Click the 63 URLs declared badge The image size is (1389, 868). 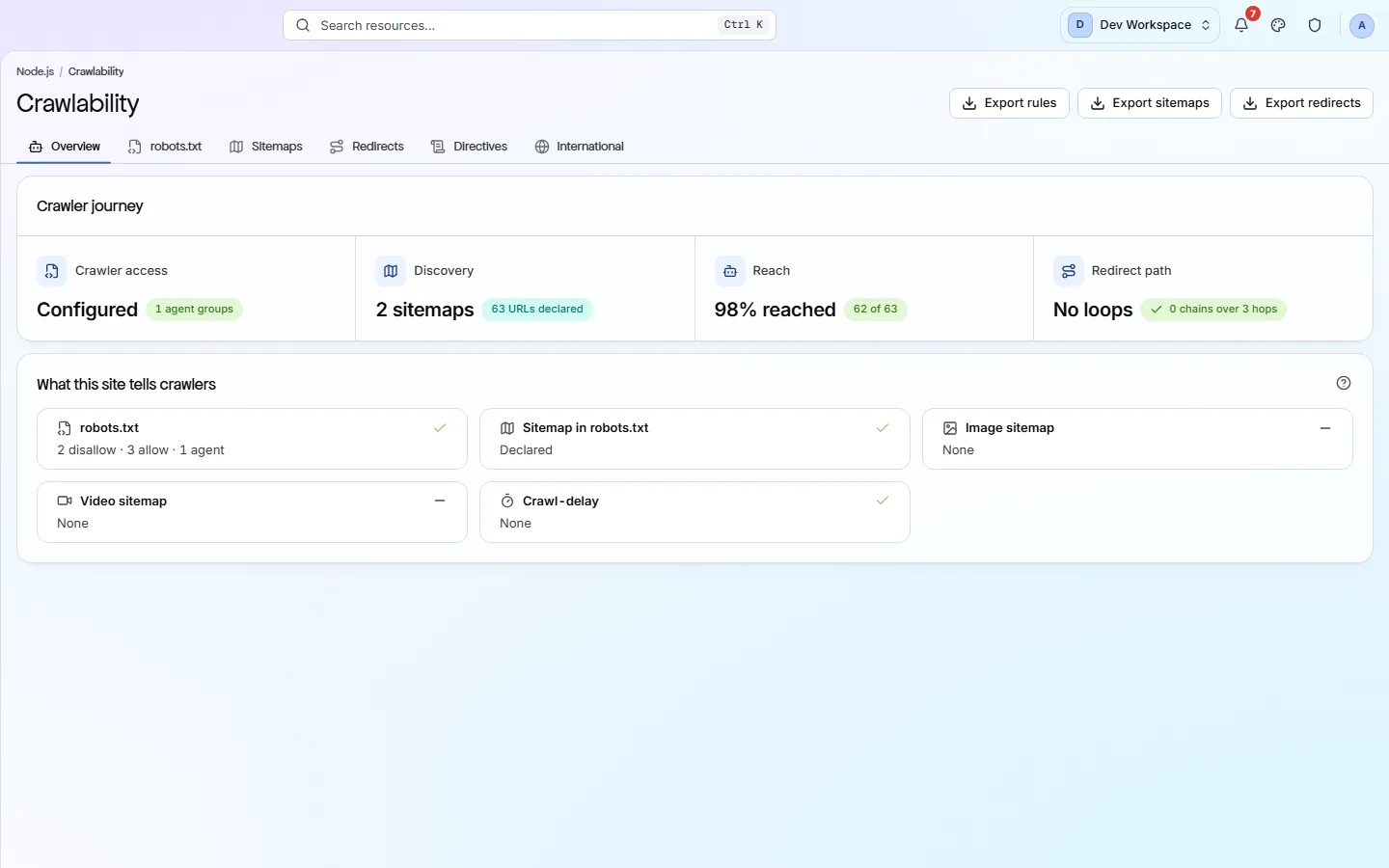(x=537, y=310)
